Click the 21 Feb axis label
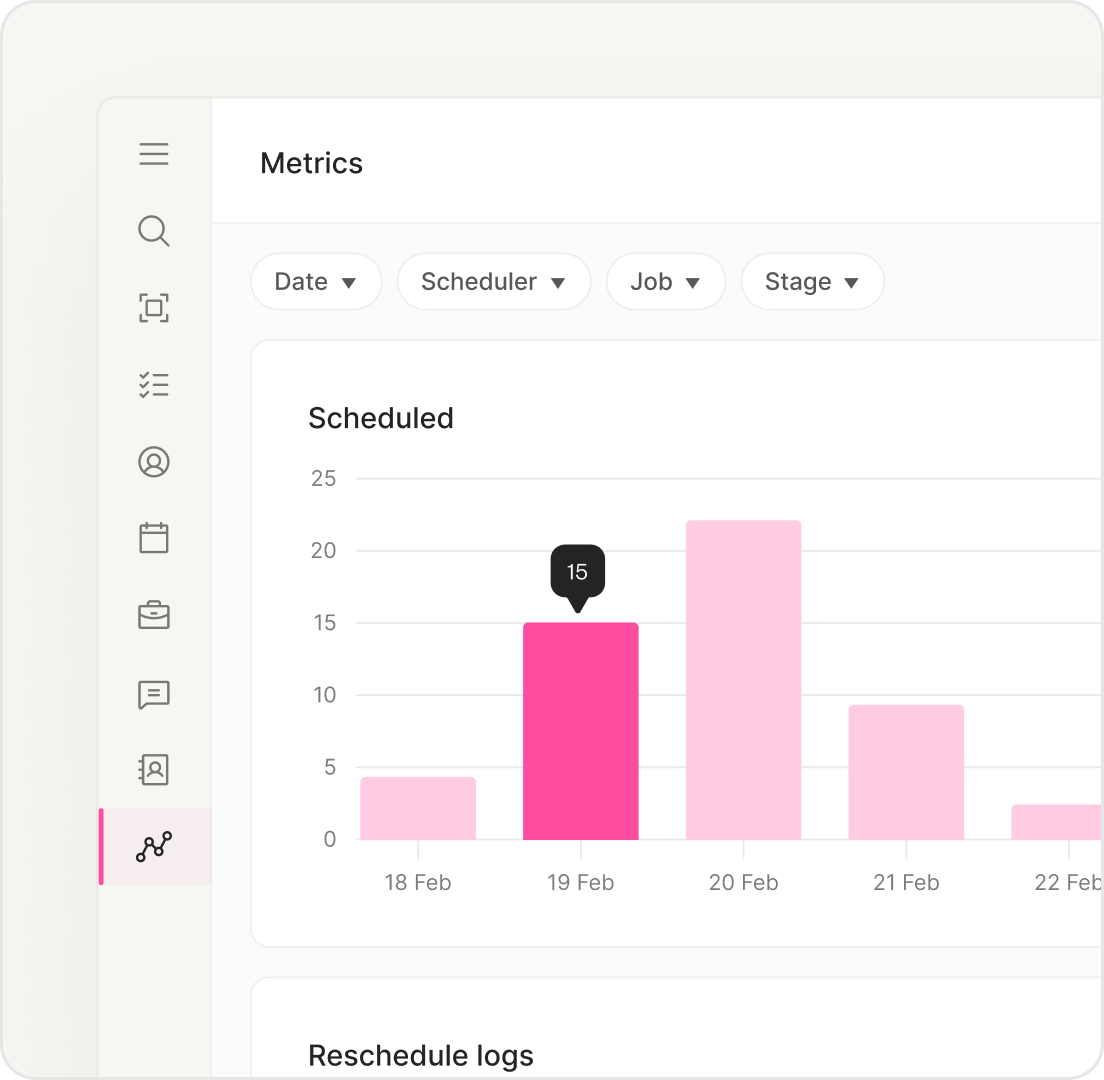The image size is (1104, 1080). 906,882
